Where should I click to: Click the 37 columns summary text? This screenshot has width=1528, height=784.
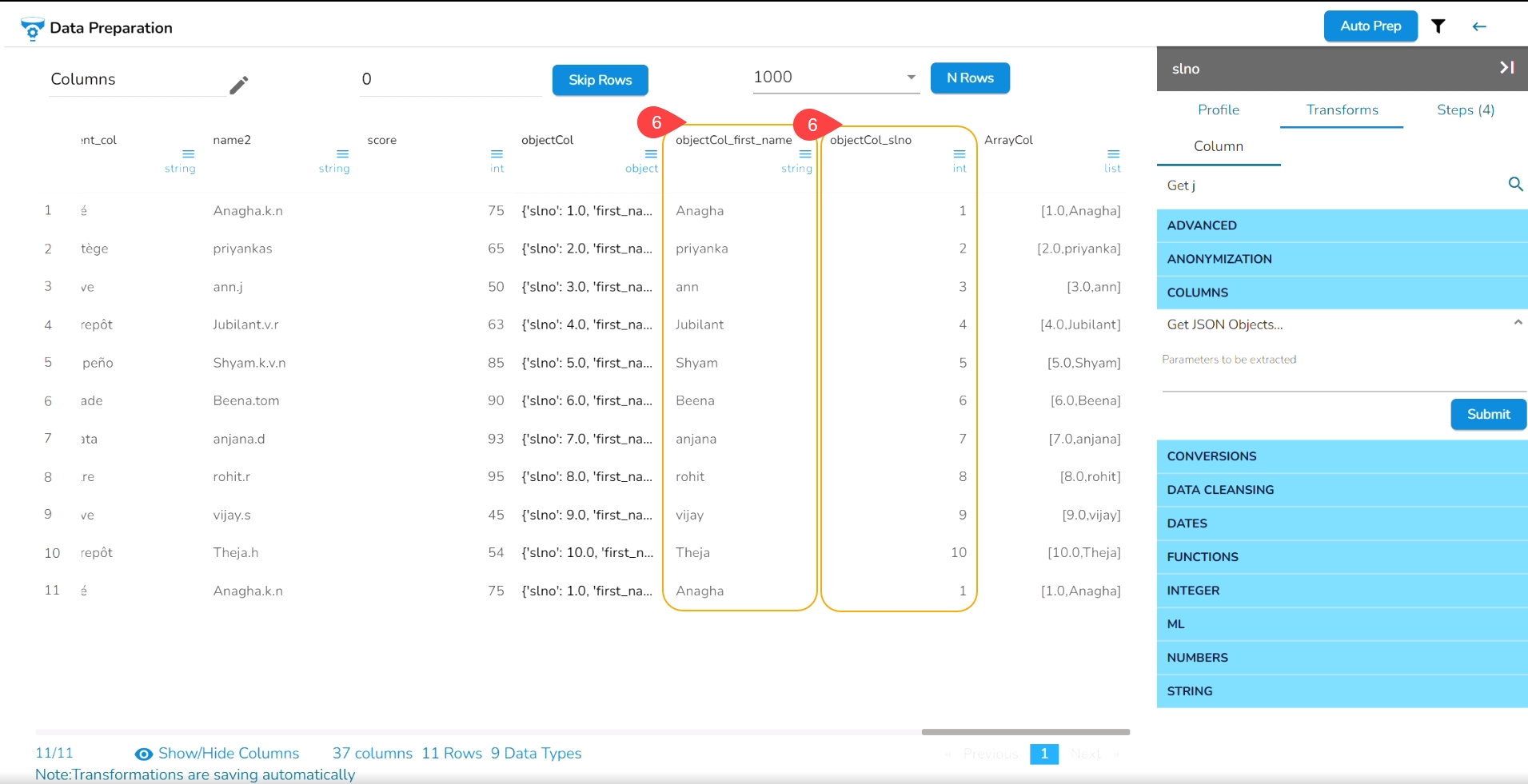373,754
